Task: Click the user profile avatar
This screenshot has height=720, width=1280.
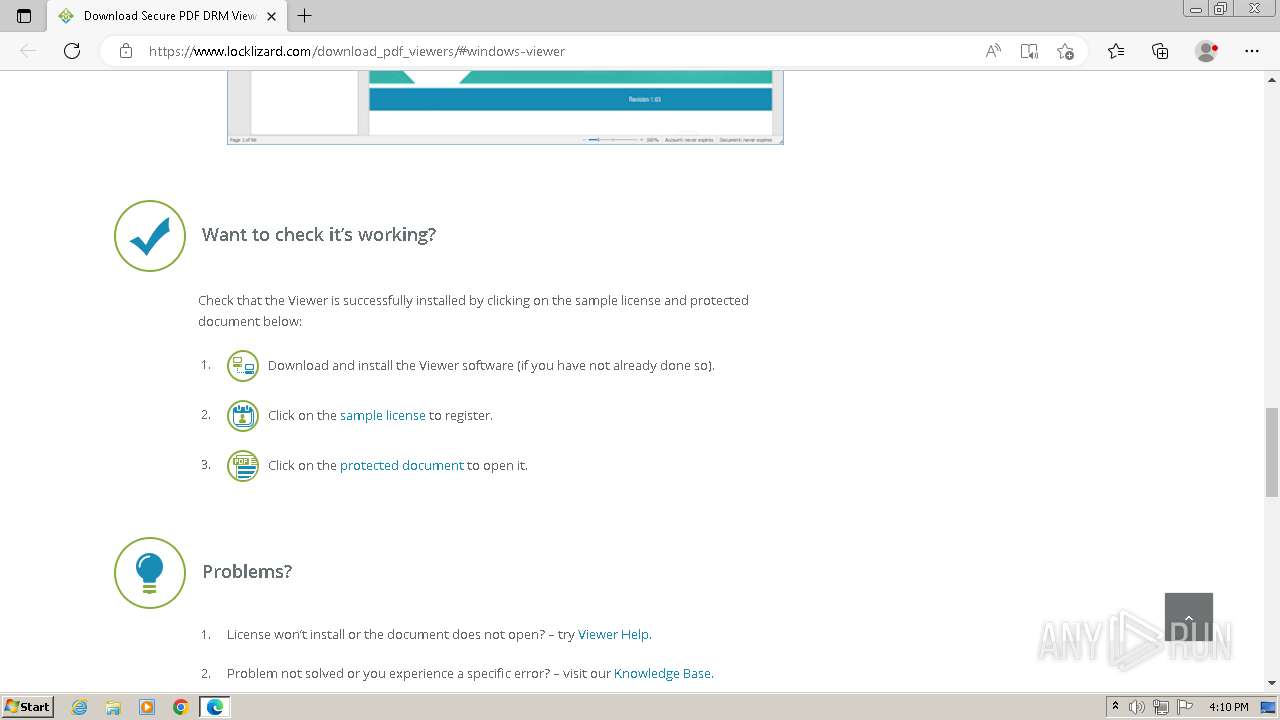Action: point(1206,51)
